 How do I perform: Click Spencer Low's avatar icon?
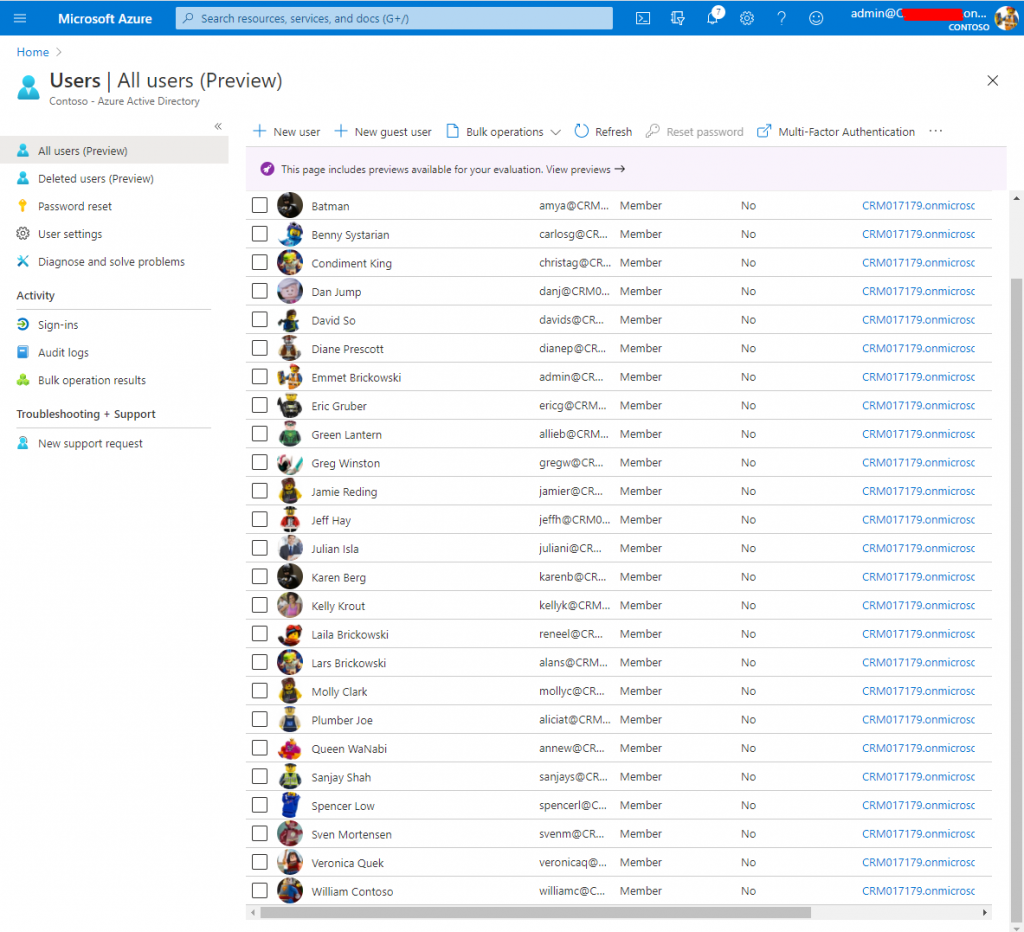[290, 805]
